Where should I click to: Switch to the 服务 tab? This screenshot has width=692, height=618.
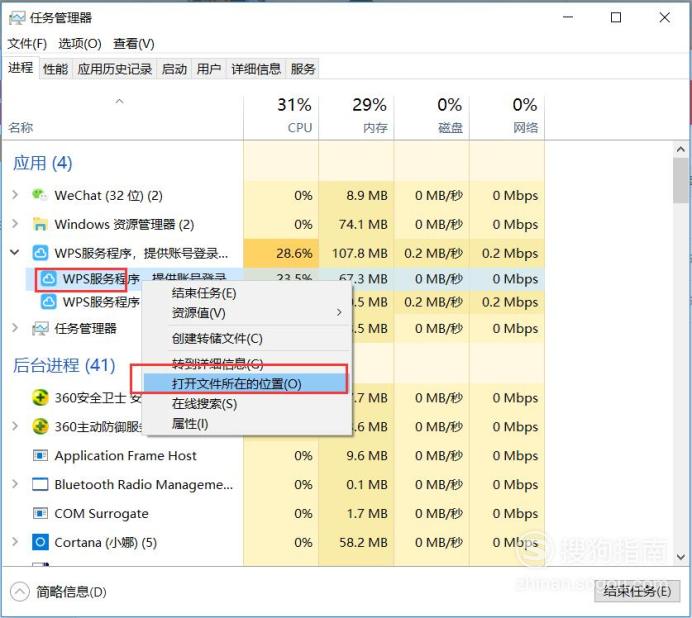(x=303, y=69)
